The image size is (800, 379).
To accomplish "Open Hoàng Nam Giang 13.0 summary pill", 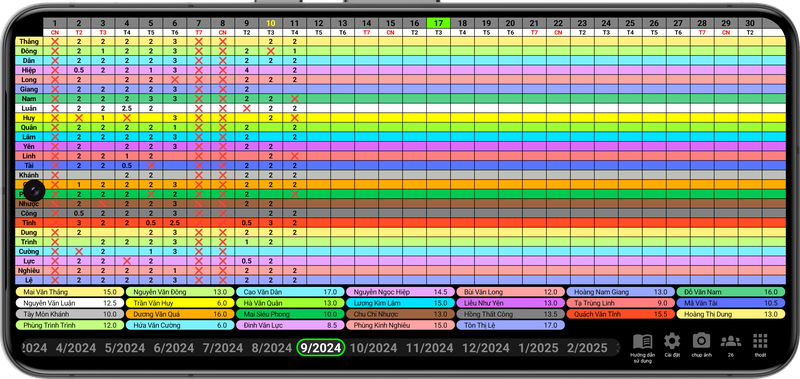I will click(620, 292).
